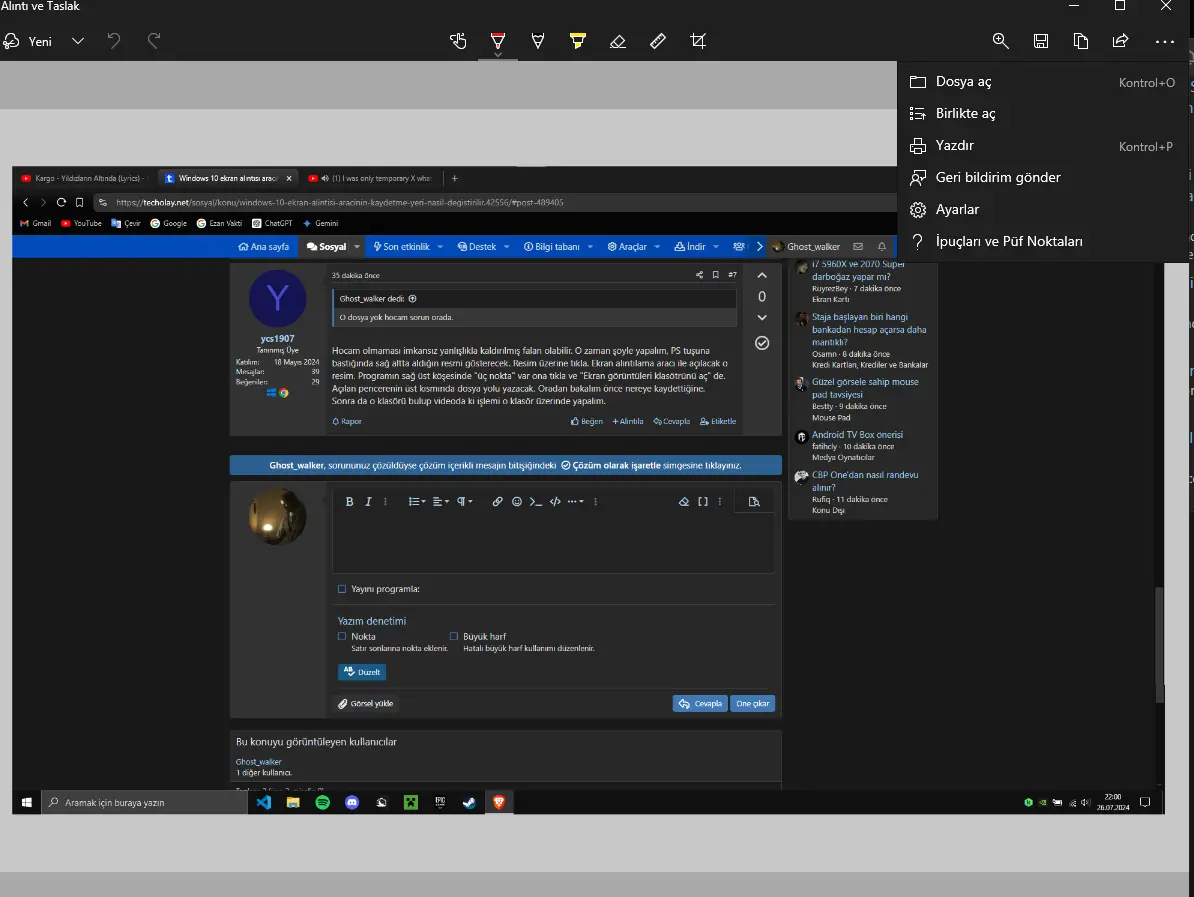Click smiley emoji icon in captured editor
The height and width of the screenshot is (897, 1194).
tap(517, 501)
